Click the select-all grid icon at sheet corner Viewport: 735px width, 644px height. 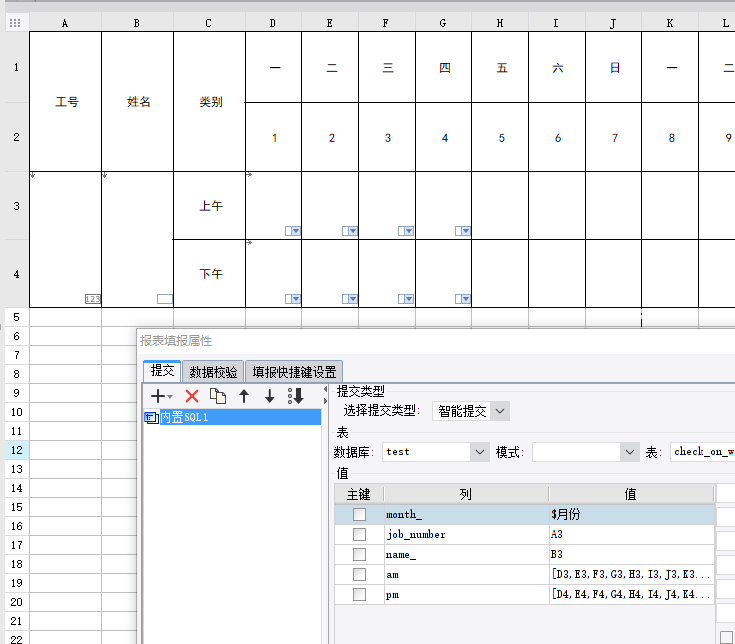(x=15, y=23)
